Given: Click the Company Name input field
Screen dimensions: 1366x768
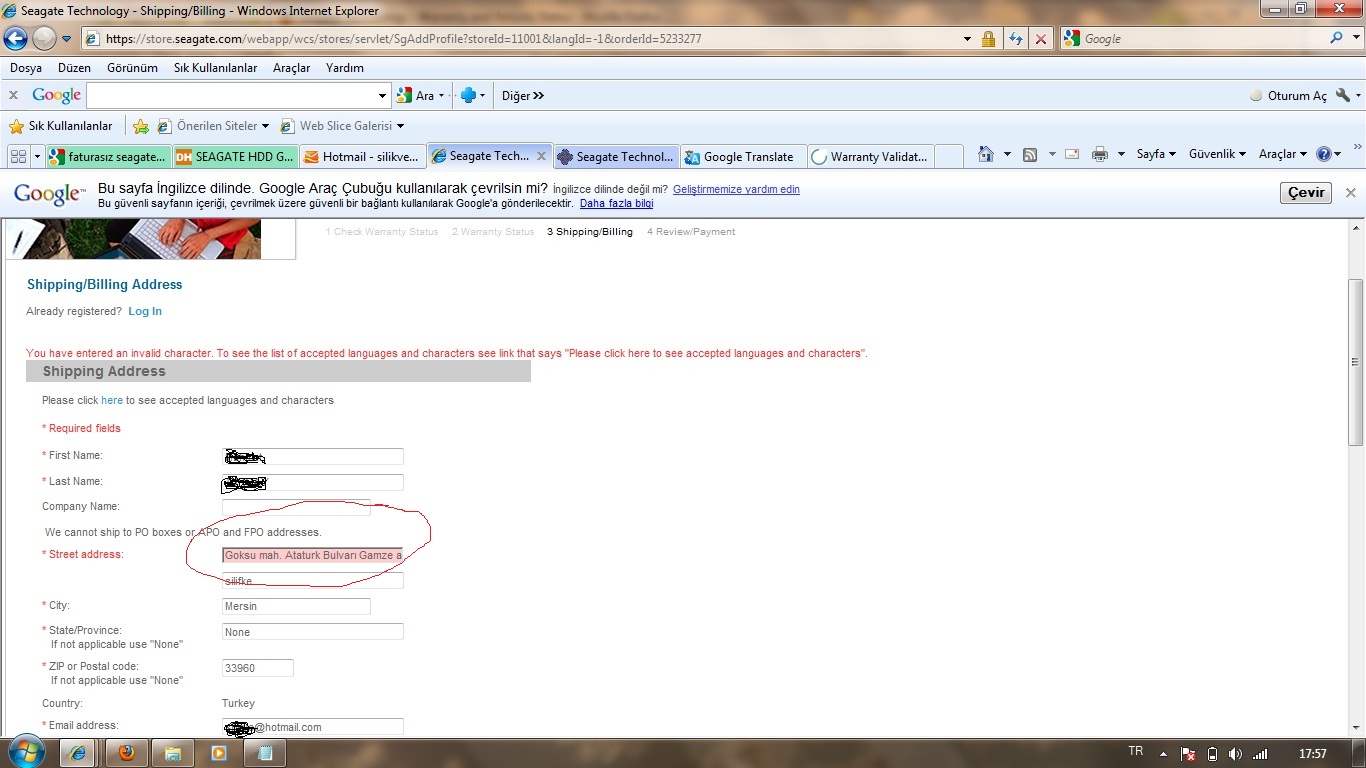Looking at the screenshot, I should point(296,507).
